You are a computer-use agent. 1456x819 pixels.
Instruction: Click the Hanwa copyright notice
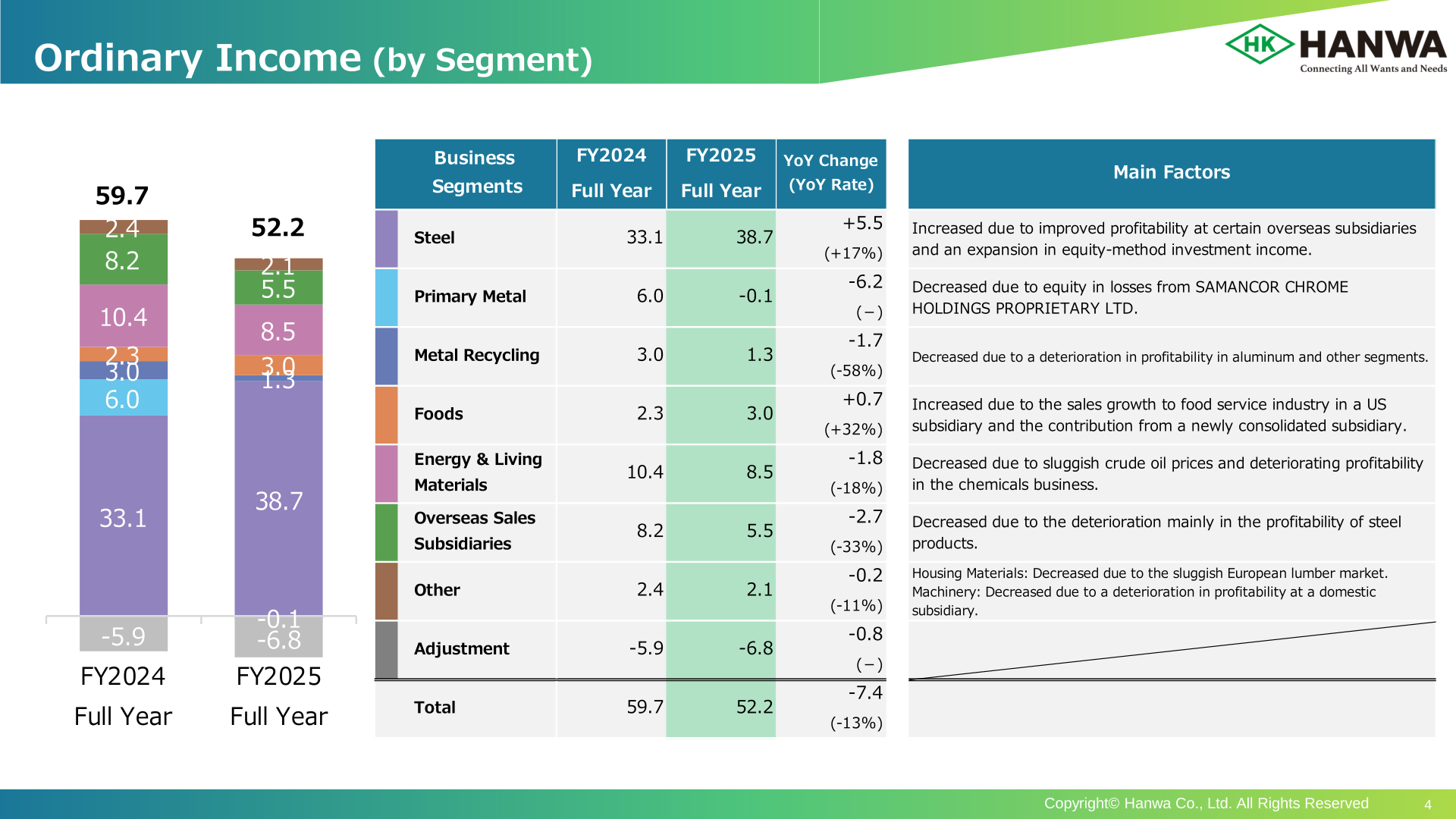[x=1206, y=804]
